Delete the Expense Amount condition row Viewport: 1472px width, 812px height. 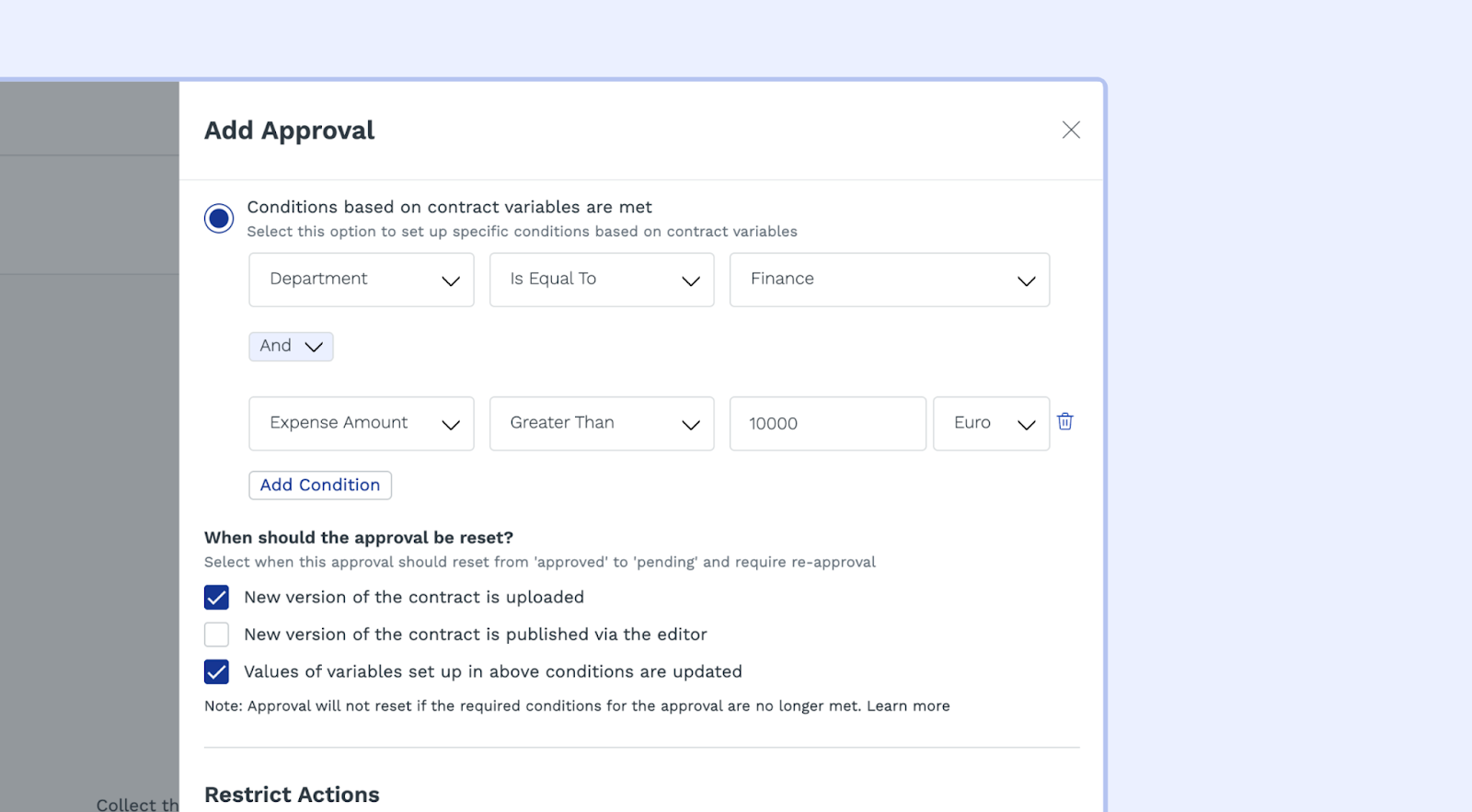click(x=1065, y=421)
